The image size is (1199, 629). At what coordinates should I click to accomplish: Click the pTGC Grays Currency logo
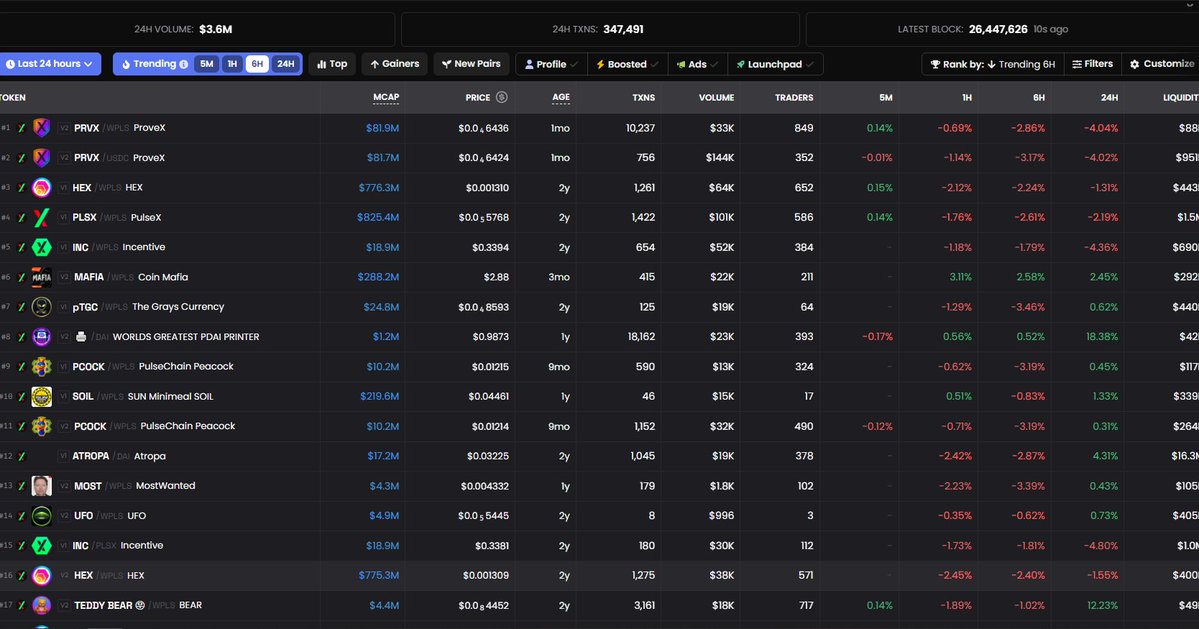point(41,306)
